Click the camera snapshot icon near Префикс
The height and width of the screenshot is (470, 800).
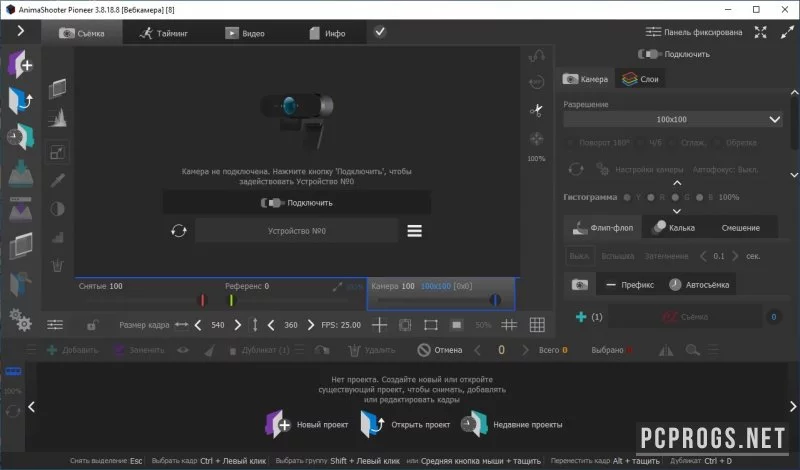[x=580, y=285]
